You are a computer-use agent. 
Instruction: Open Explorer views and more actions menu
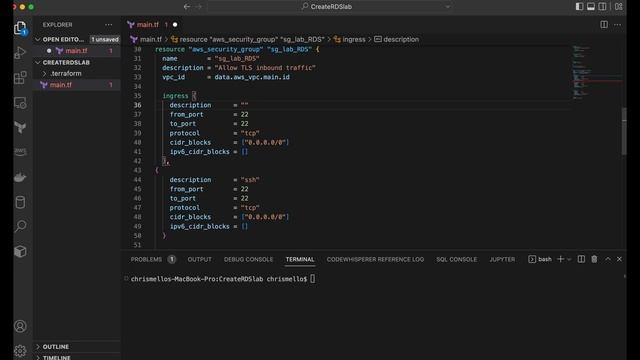(x=109, y=25)
